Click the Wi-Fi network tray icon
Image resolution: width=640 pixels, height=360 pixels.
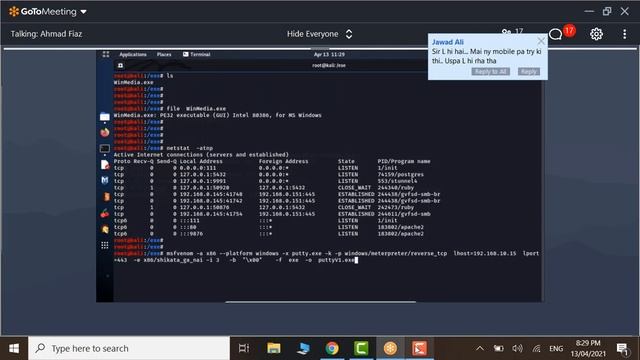pos(536,348)
